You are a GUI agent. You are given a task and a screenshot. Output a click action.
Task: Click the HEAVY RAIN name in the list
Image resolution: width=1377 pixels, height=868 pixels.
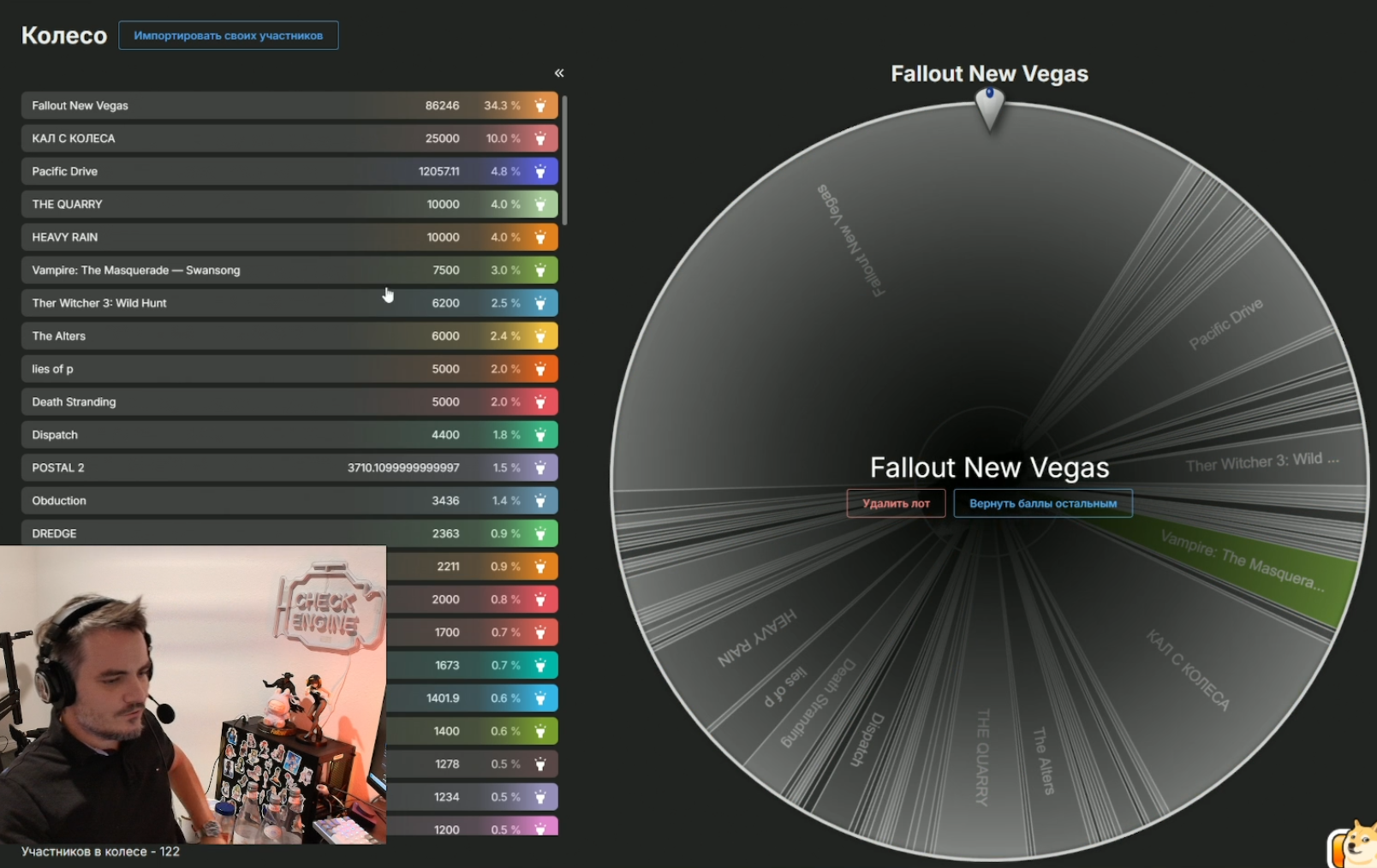[x=64, y=237]
